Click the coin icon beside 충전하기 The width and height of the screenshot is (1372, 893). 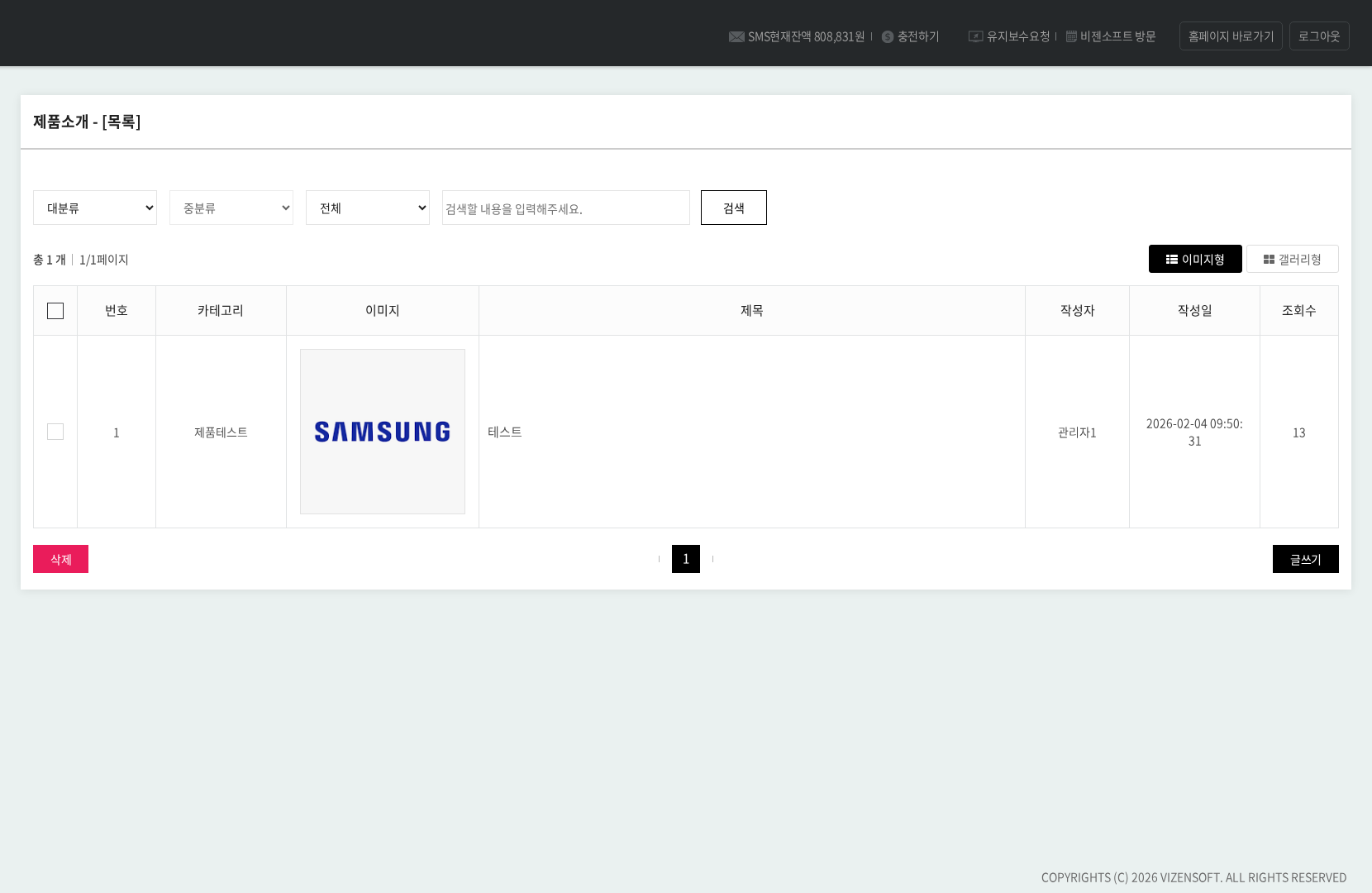tap(888, 37)
